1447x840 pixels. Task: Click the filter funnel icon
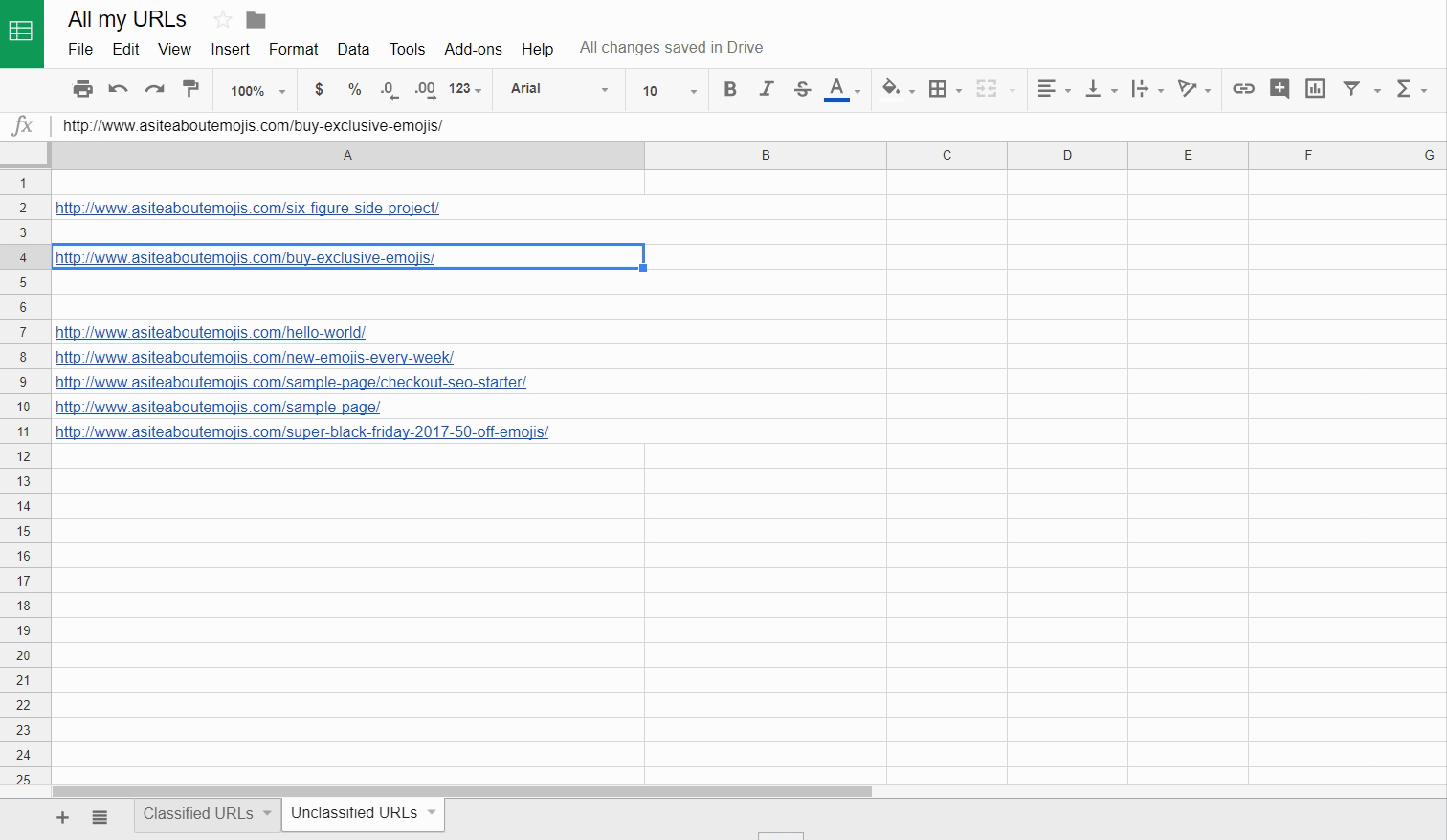click(1351, 89)
